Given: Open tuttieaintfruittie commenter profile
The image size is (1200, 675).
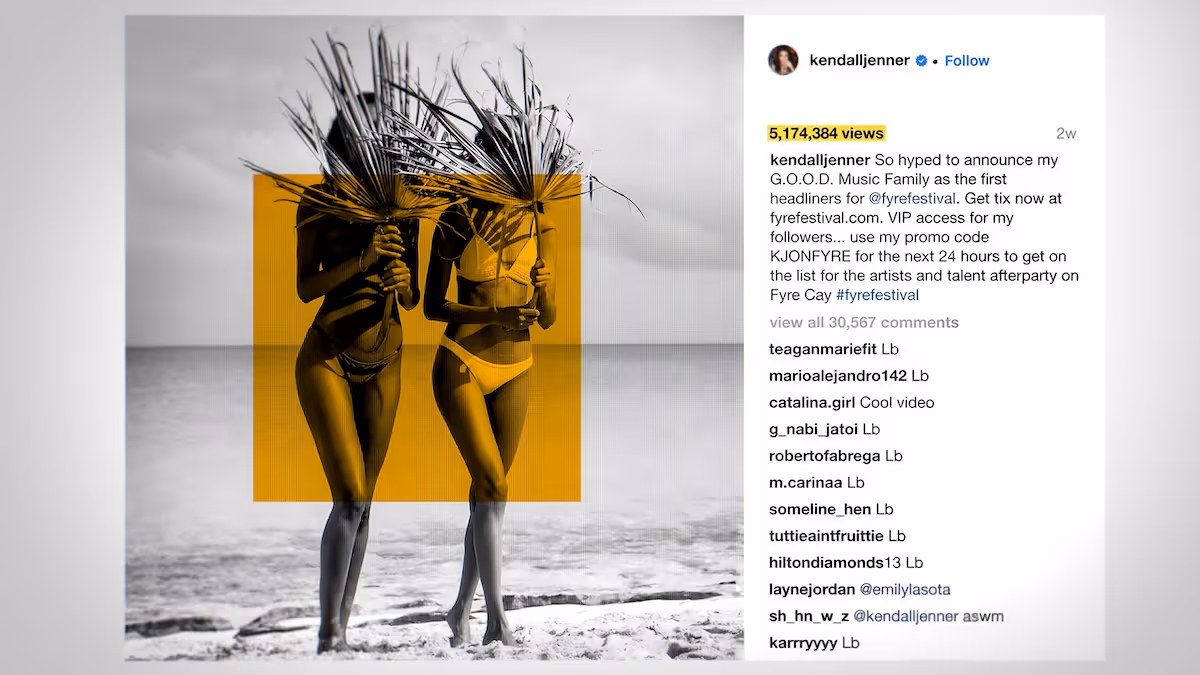Looking at the screenshot, I should (x=826, y=536).
